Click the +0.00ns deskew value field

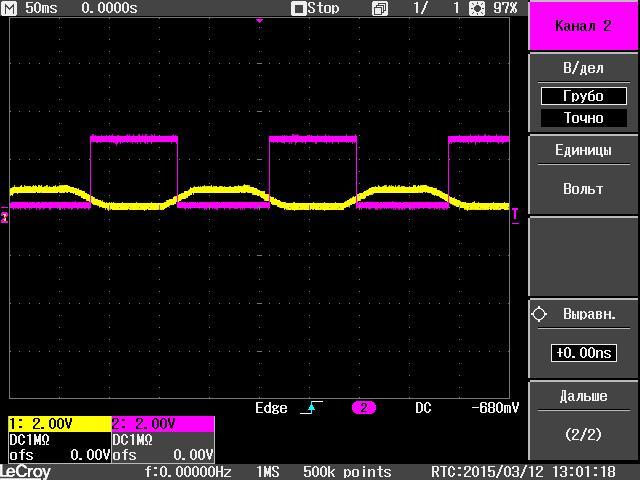pos(583,353)
